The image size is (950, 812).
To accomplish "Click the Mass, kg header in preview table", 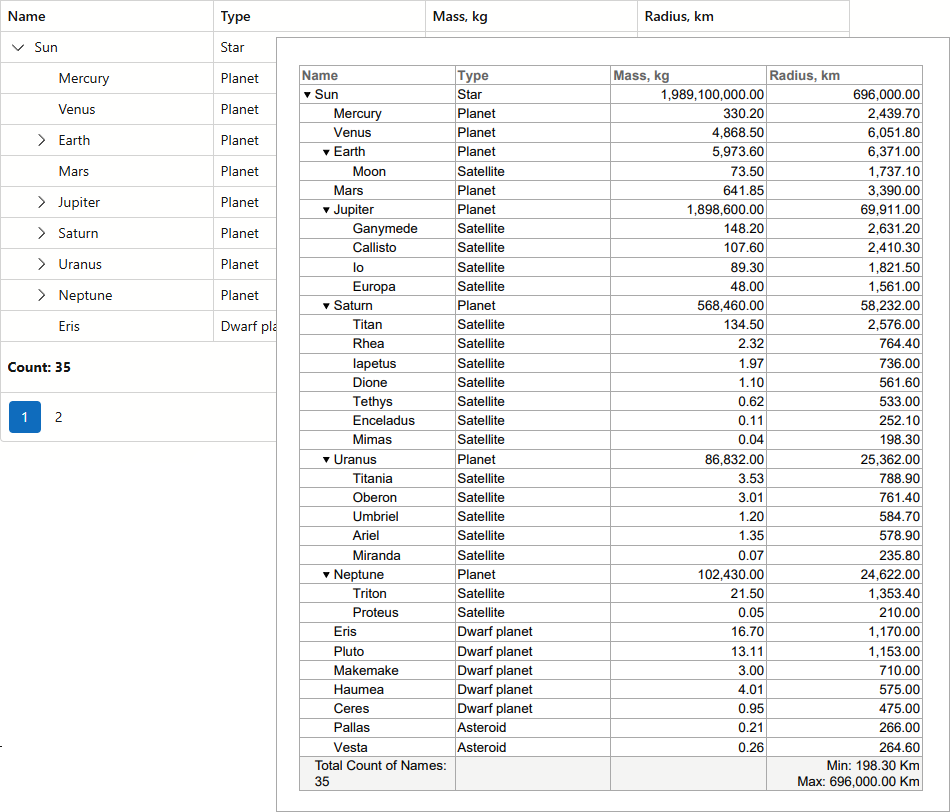I will 641,76.
